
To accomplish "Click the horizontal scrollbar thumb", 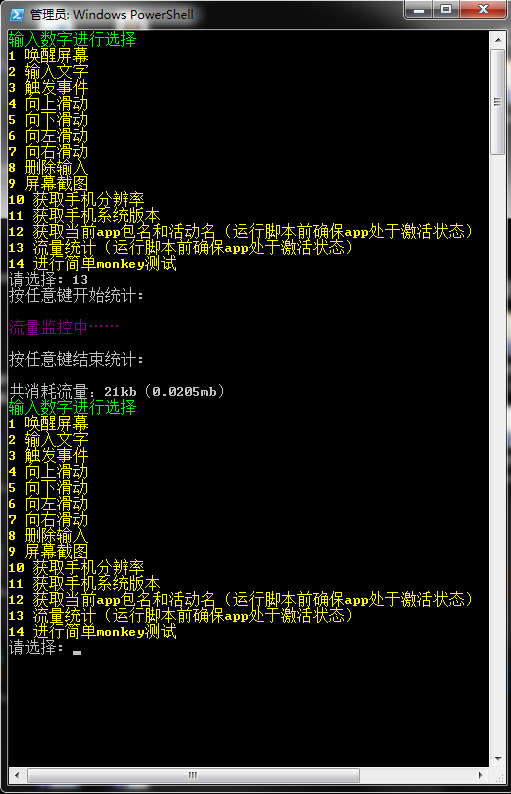I will [x=193, y=775].
